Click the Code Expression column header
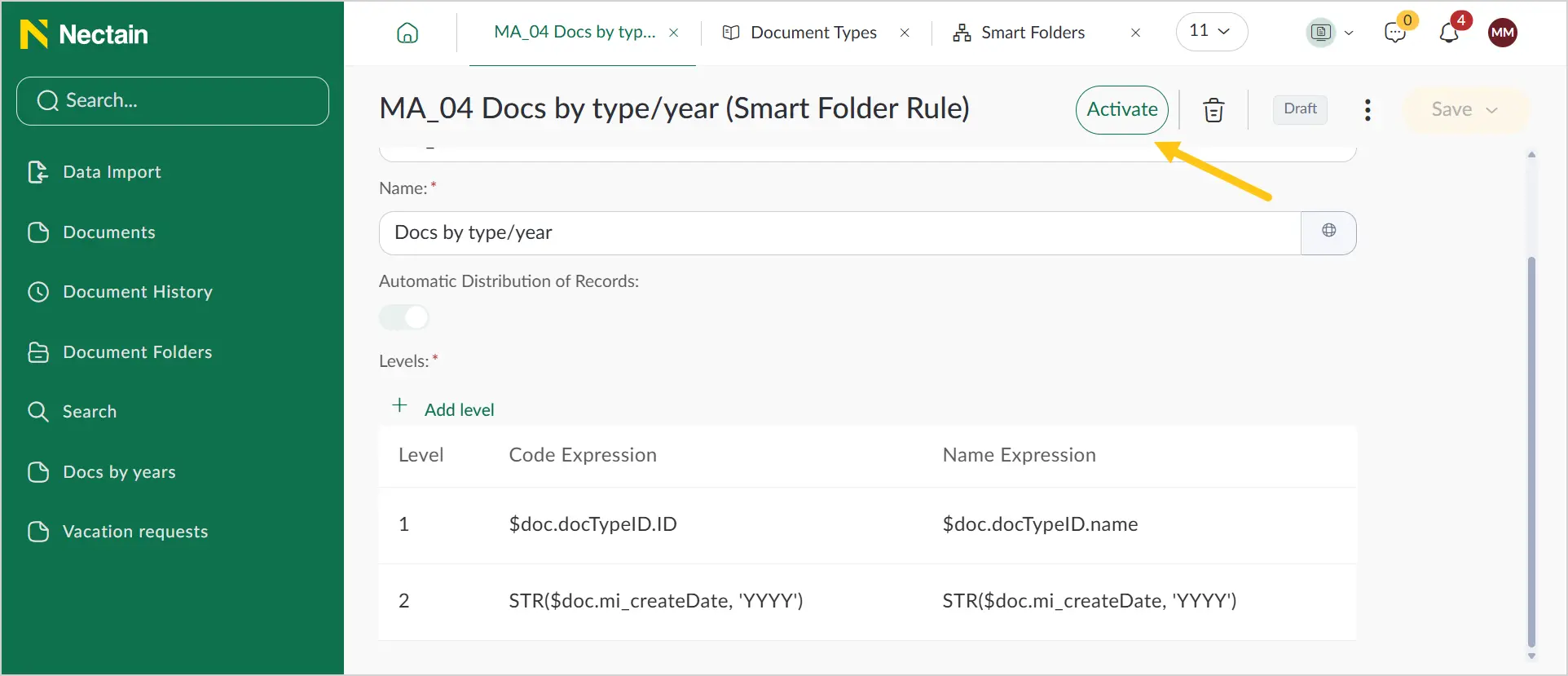 [583, 455]
